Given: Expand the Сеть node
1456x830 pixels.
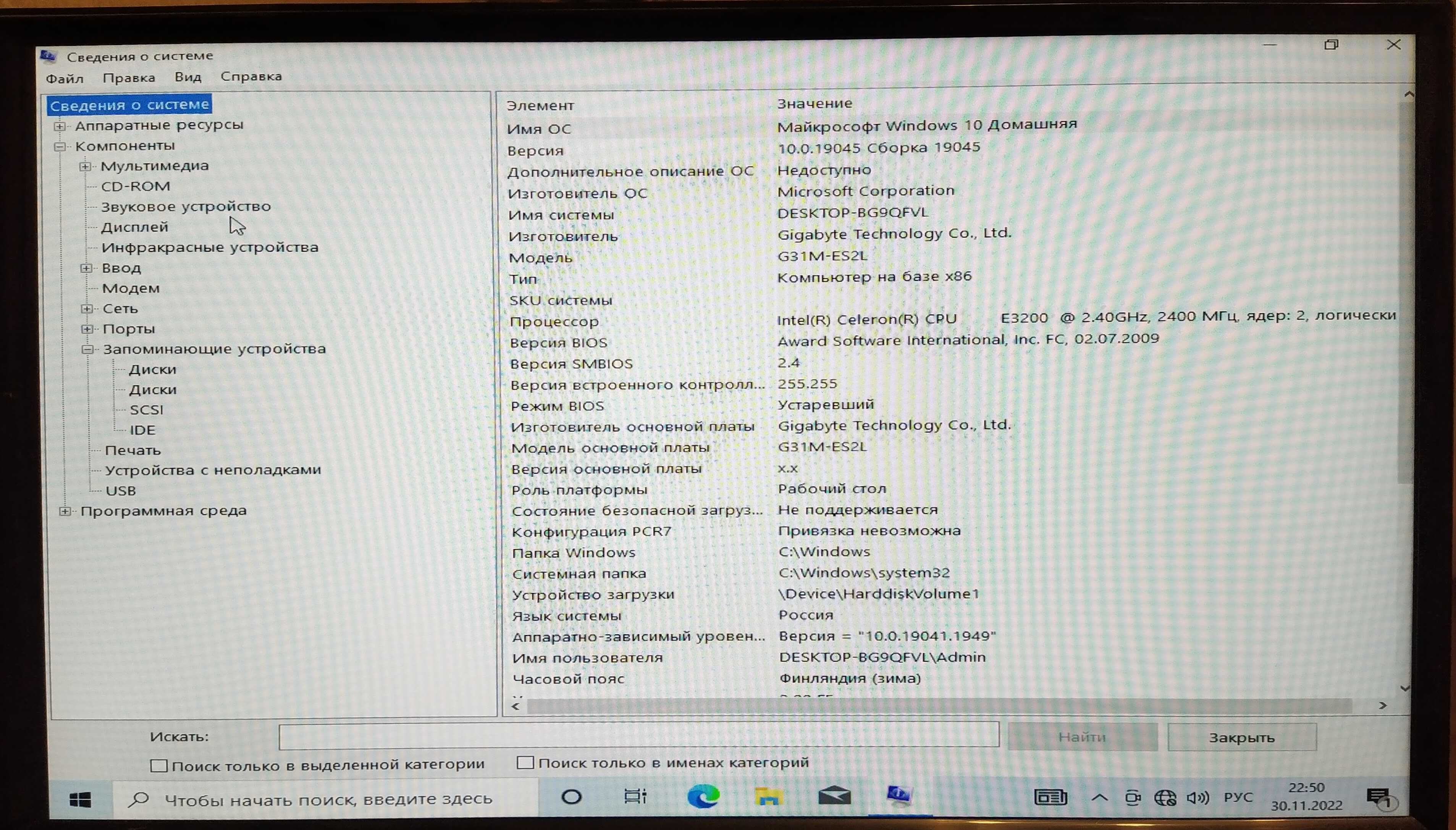Looking at the screenshot, I should click(x=87, y=309).
